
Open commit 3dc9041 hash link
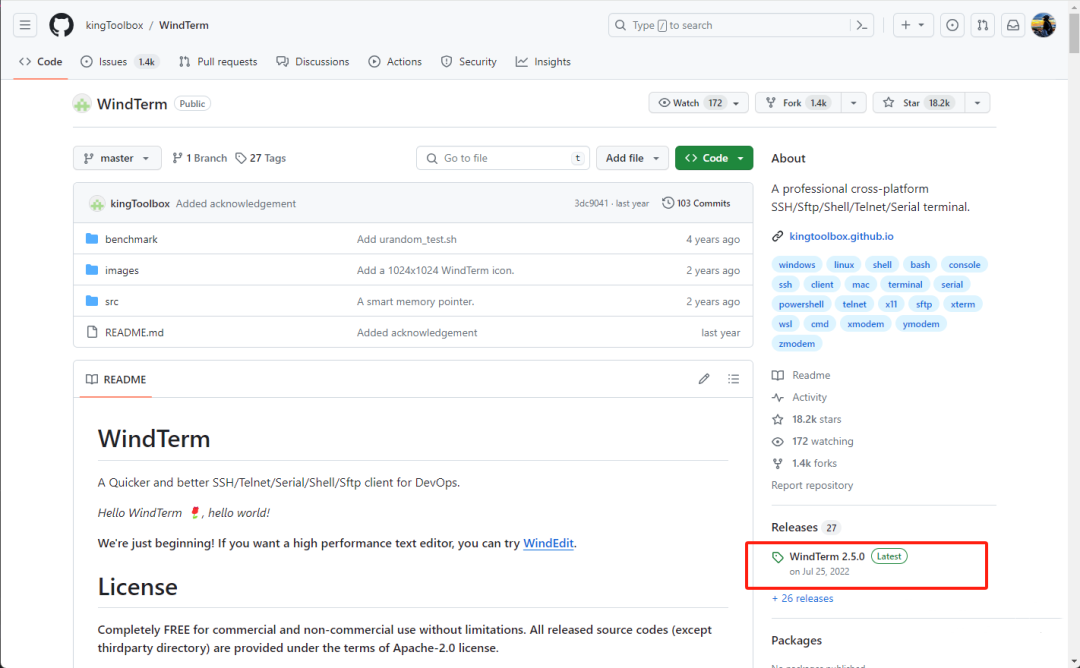point(591,204)
